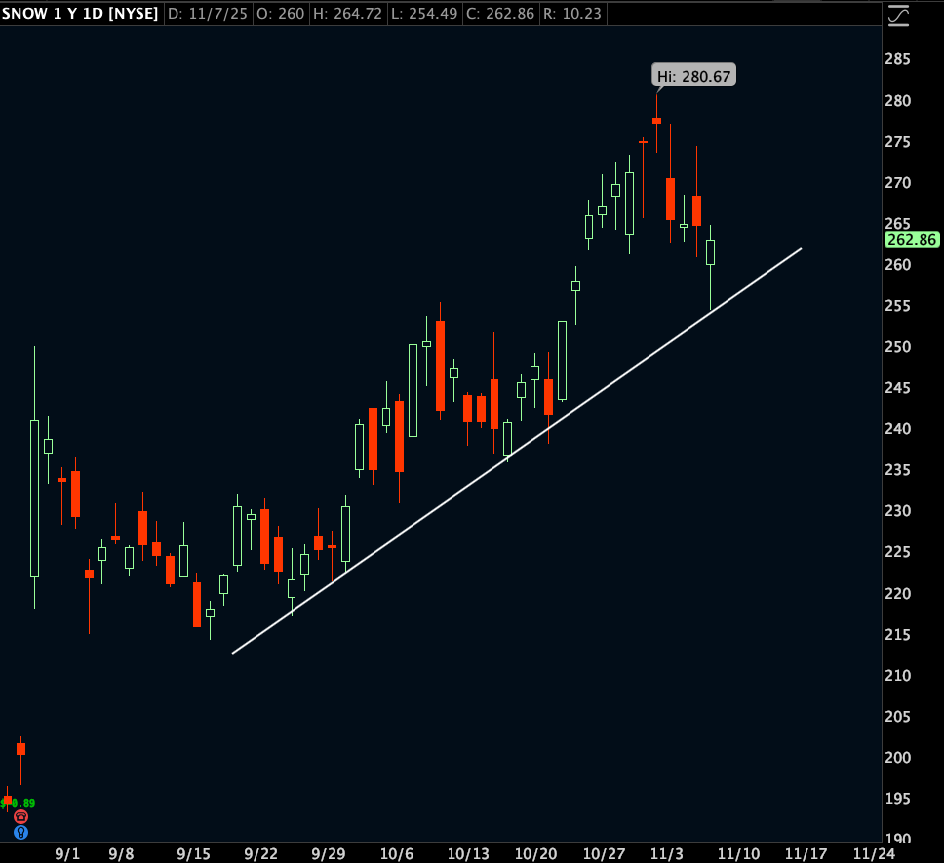Click the 9/1 date on time axis
Viewport: 944px width, 863px height.
tap(67, 853)
